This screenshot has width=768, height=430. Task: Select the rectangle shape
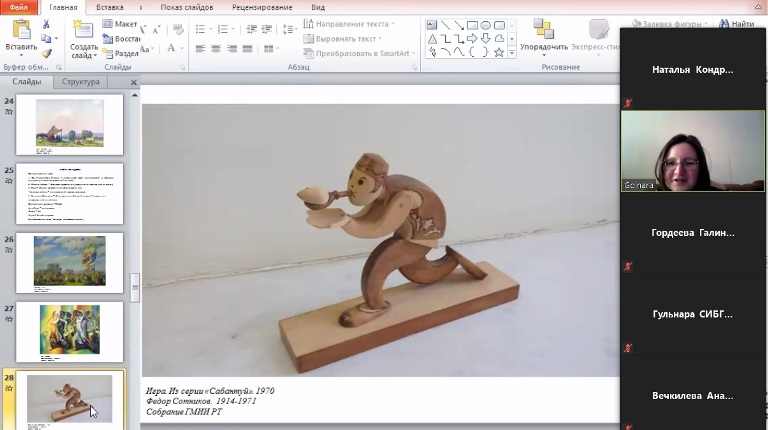[x=472, y=25]
